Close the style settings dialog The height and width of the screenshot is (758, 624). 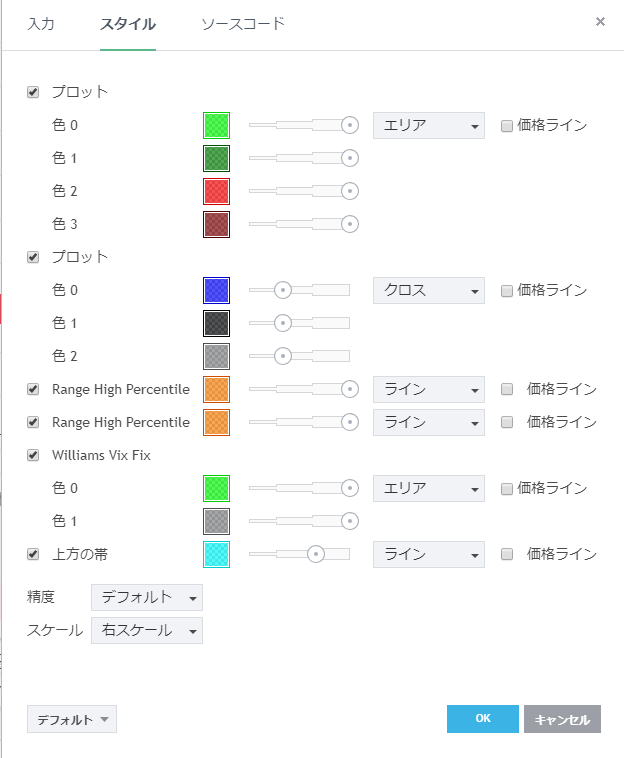point(600,21)
